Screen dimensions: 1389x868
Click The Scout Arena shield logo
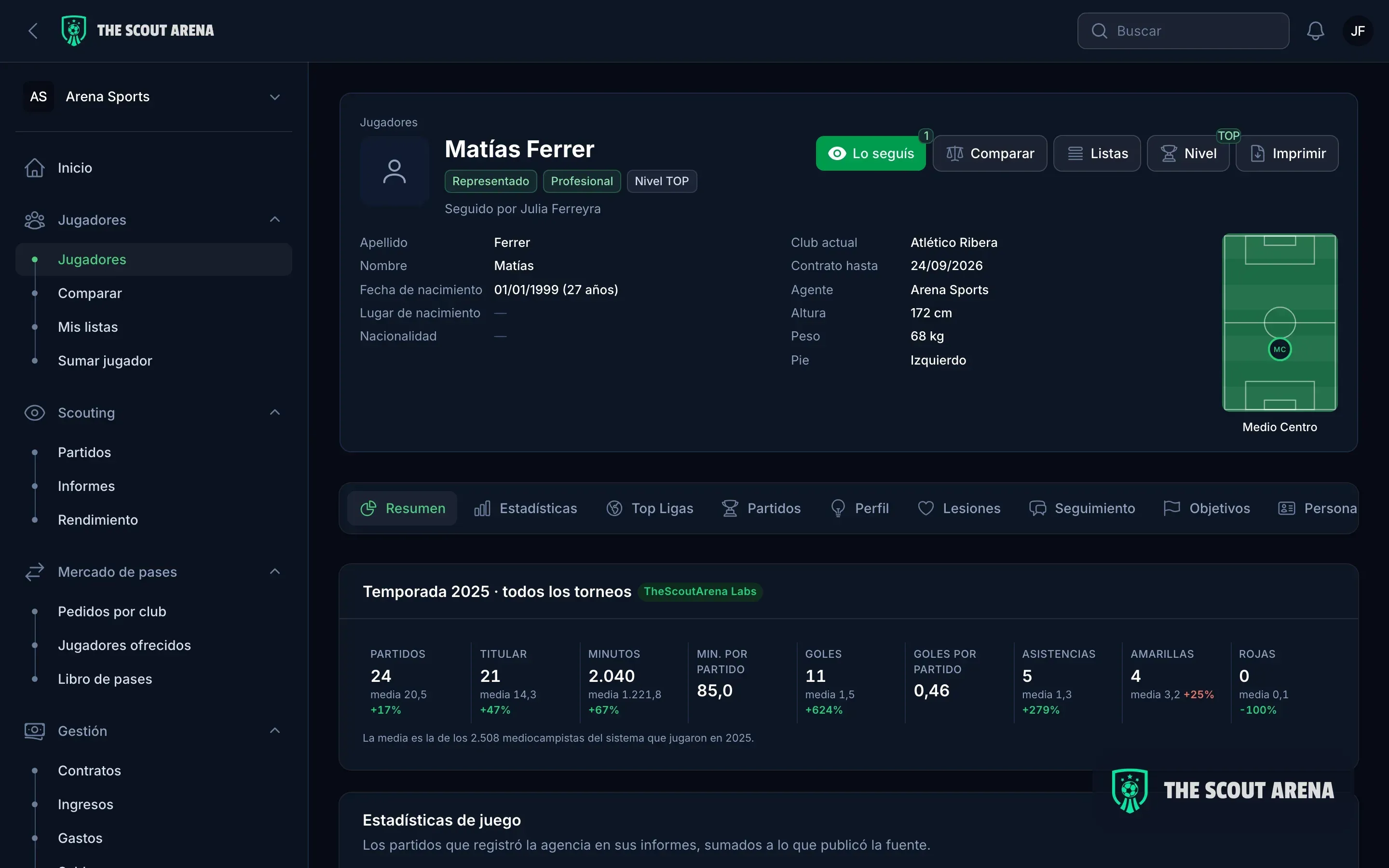click(74, 30)
